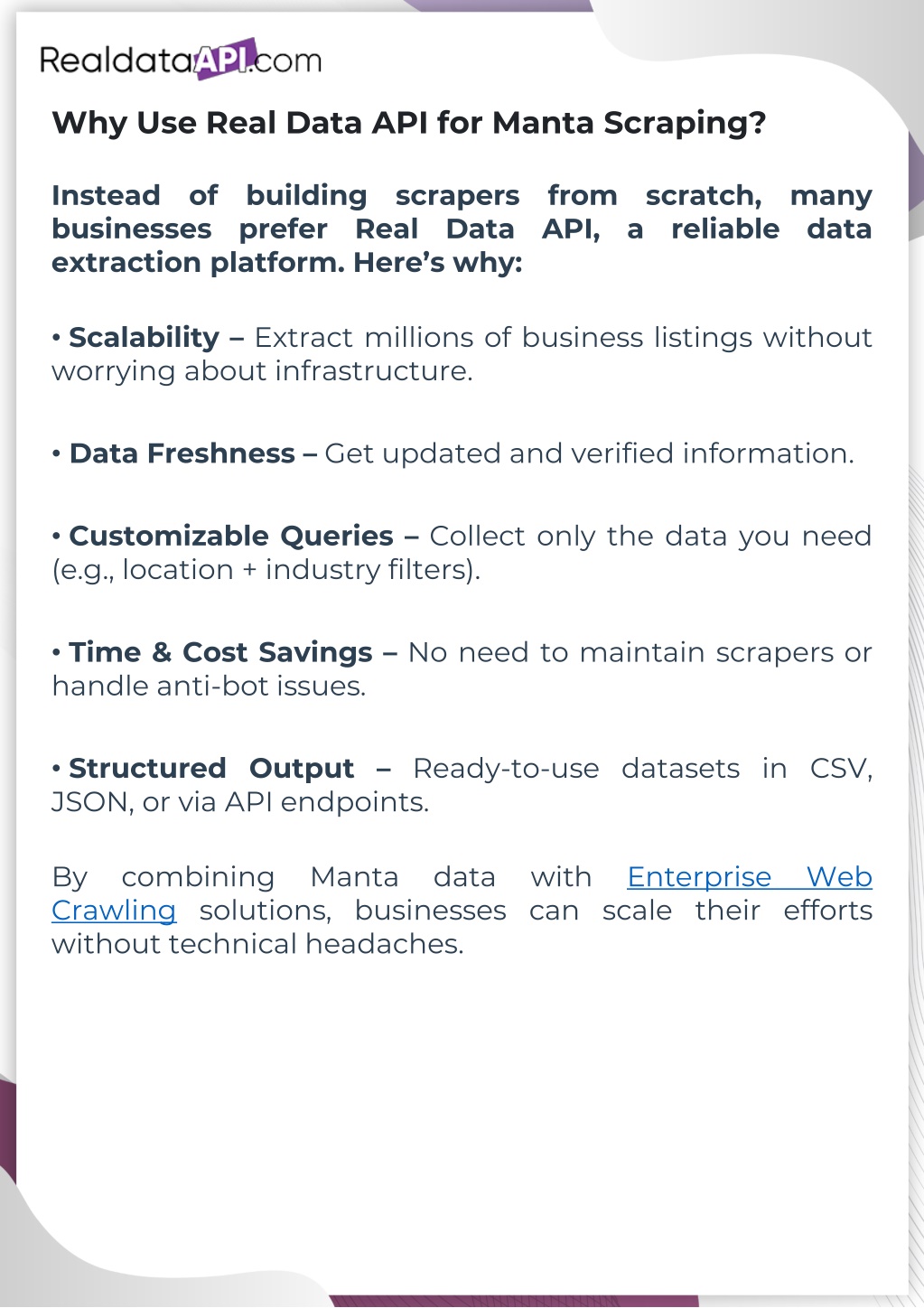
Task: Click the word "Crawling" in the hyperlink
Action: click(x=114, y=911)
